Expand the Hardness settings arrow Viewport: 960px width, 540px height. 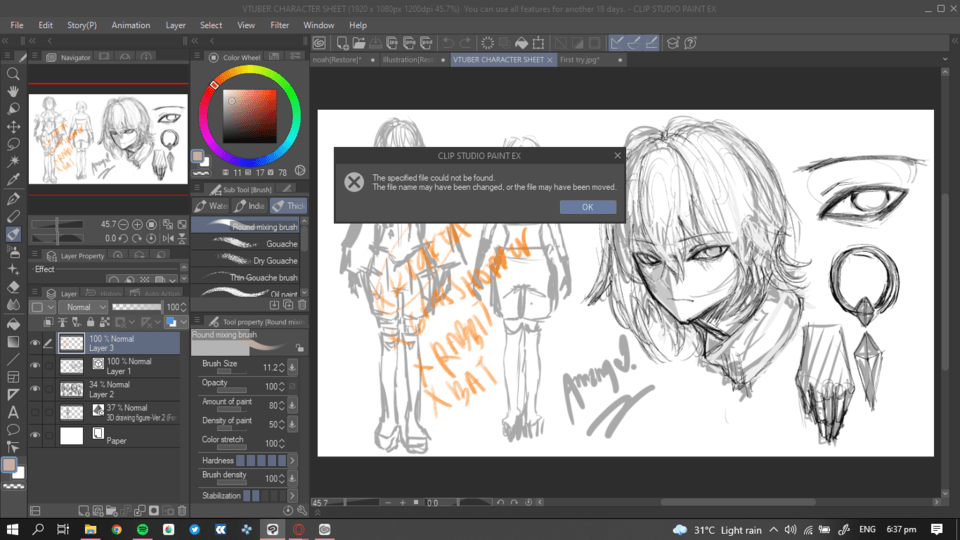coord(292,460)
